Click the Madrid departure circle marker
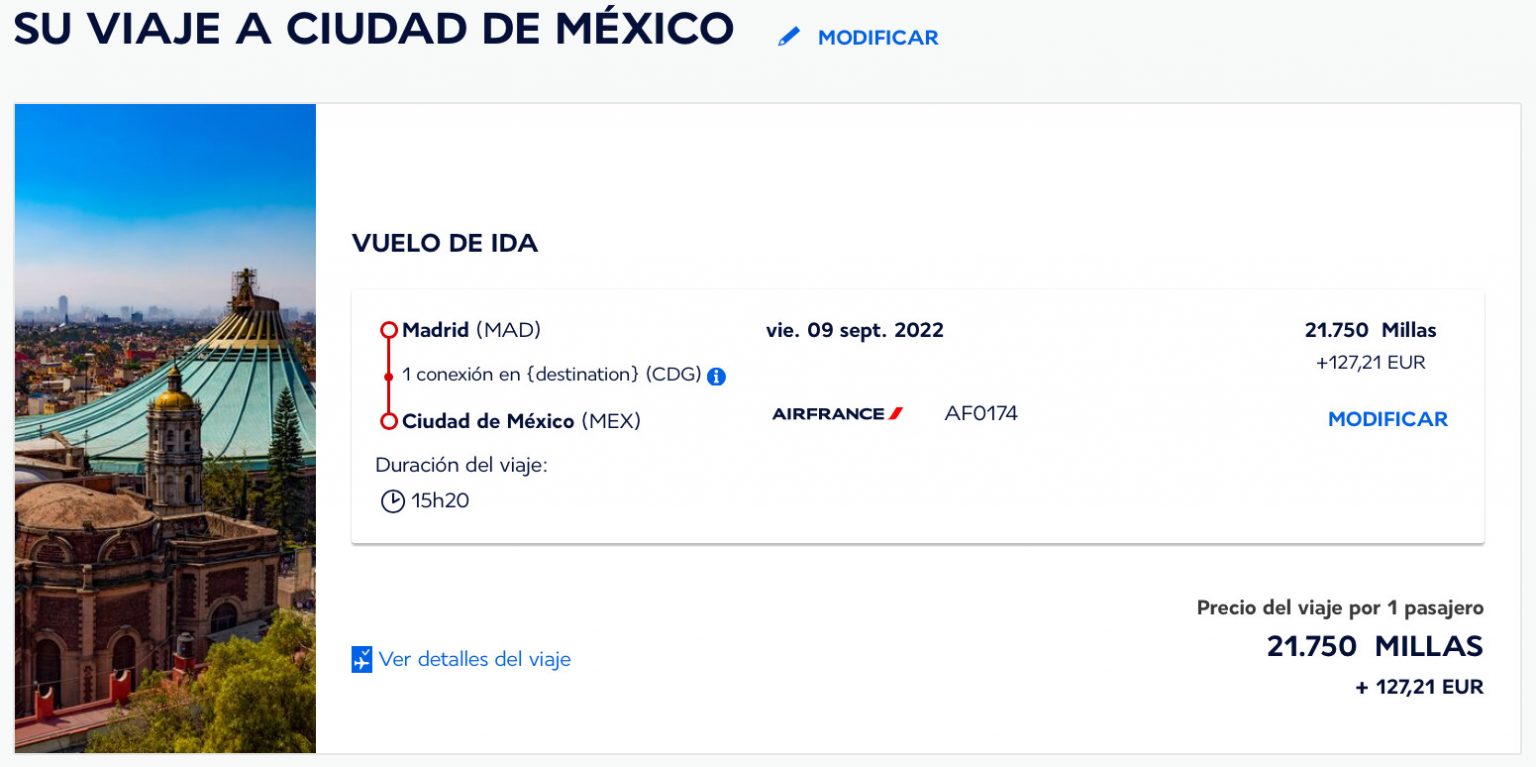 coord(389,331)
